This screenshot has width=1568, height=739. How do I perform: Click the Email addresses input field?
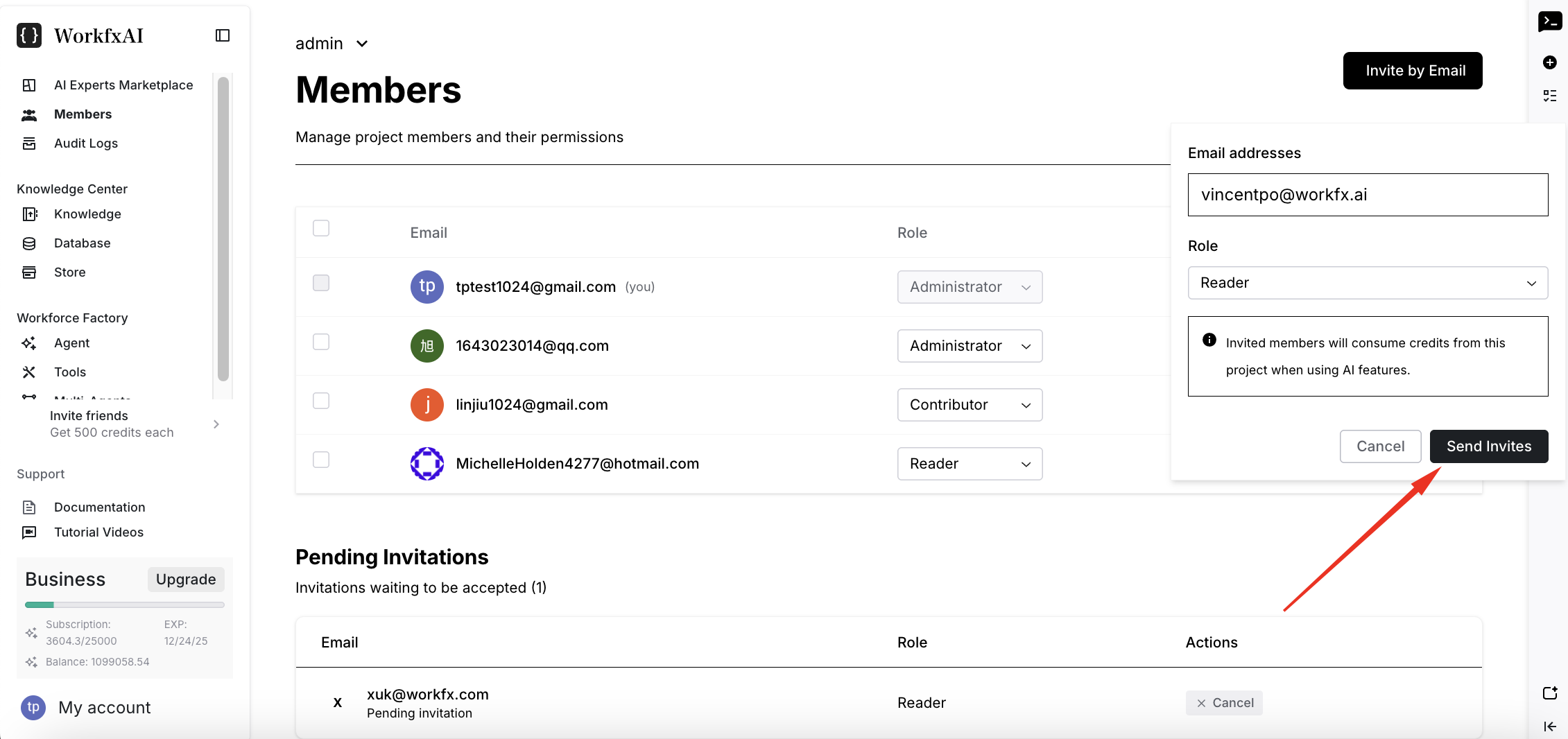point(1367,195)
